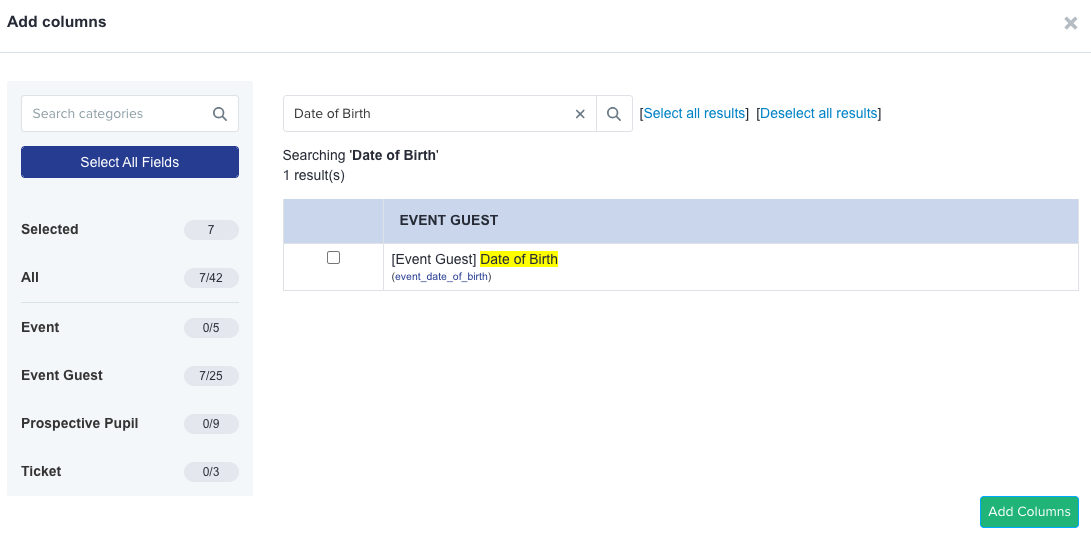Click the 7/25 Event Guest count badge
This screenshot has height=534, width=1091.
pos(211,376)
